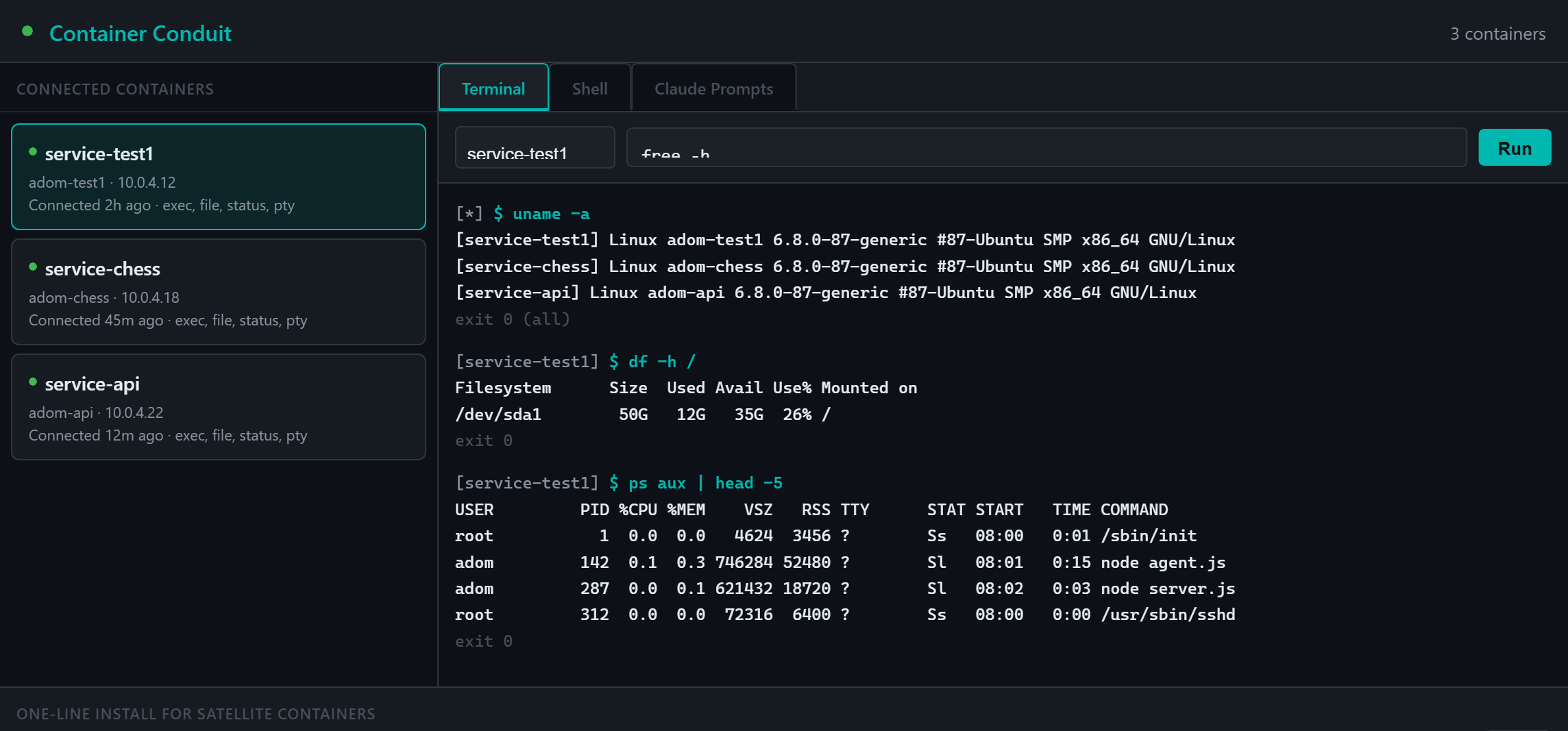Click the final 'exit 0' line after ps output
Viewport: 1568px width, 731px height.
(x=484, y=641)
